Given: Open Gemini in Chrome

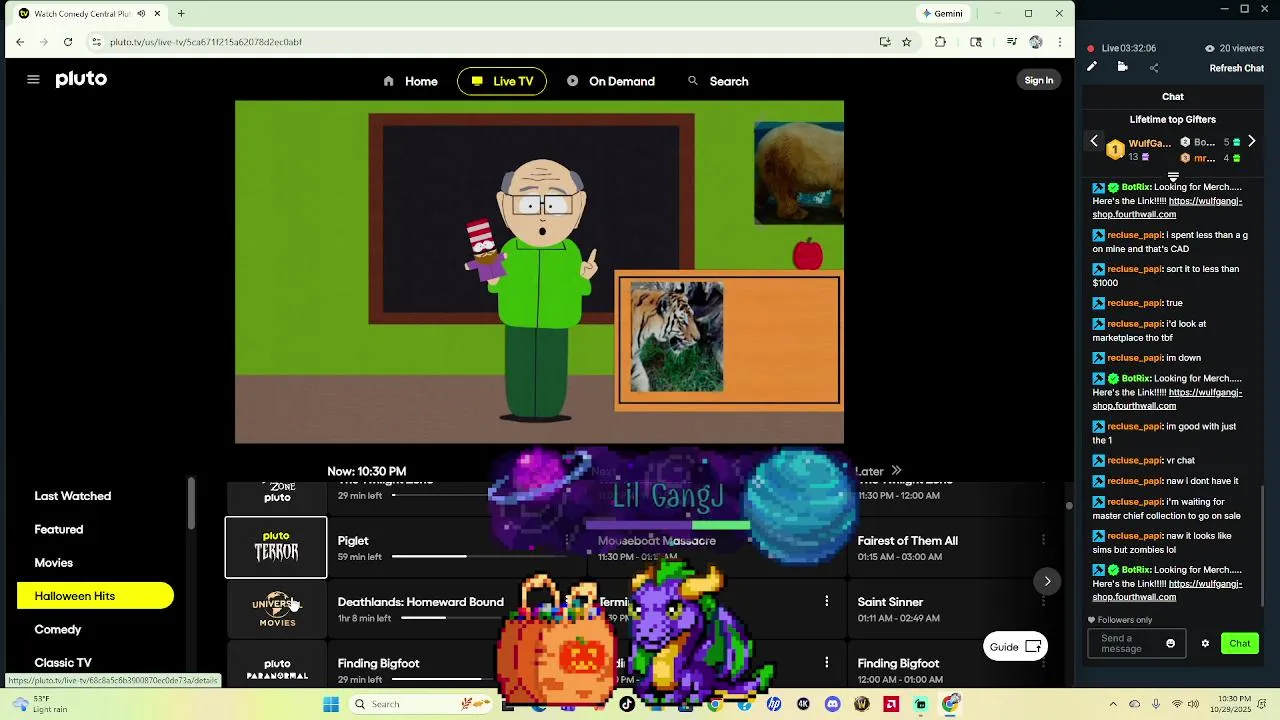Looking at the screenshot, I should (x=943, y=13).
